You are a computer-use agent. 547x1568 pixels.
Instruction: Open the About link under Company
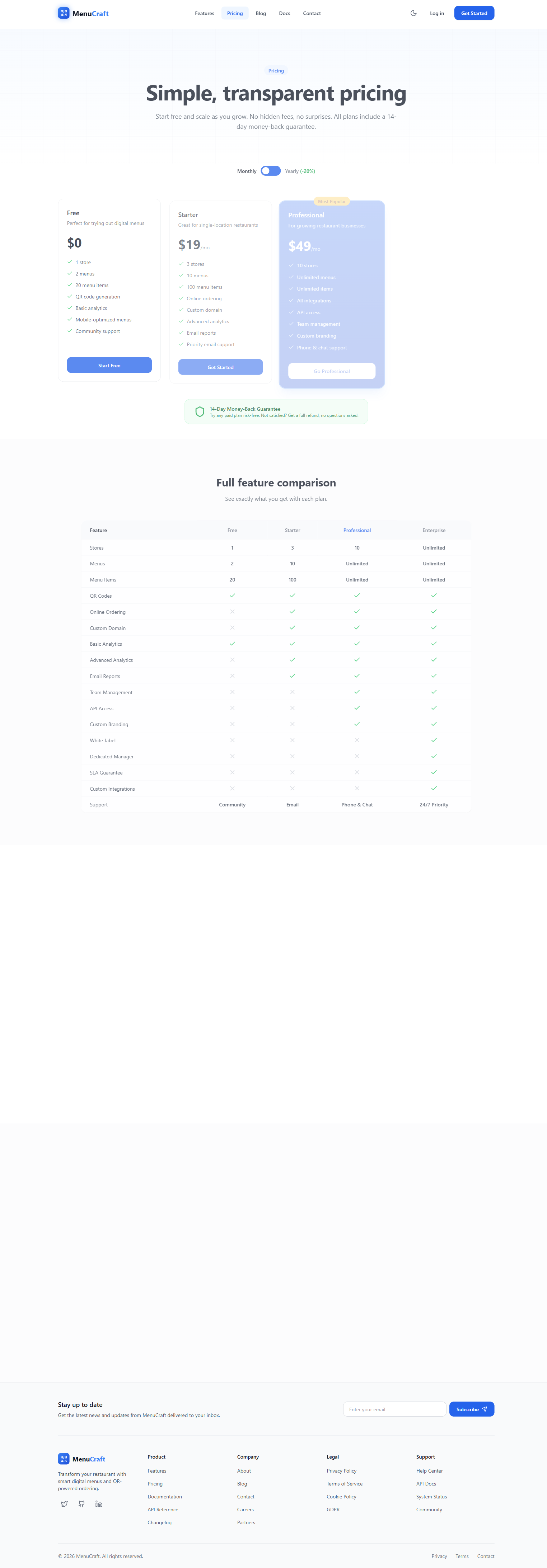coord(244,1471)
